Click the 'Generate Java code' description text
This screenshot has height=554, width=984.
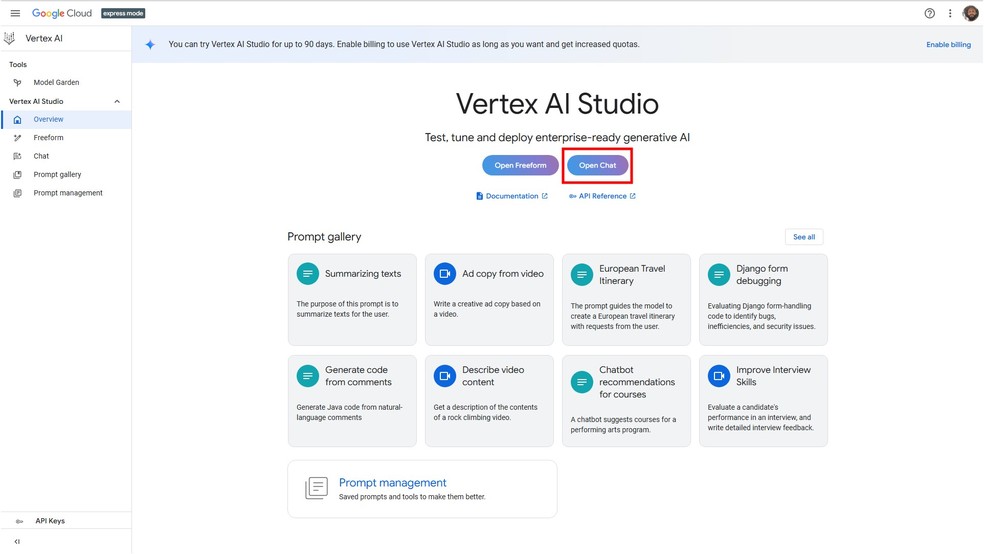coord(350,412)
